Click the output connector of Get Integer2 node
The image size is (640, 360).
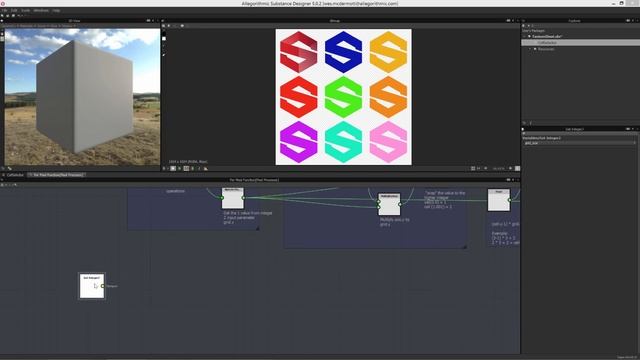[x=102, y=286]
